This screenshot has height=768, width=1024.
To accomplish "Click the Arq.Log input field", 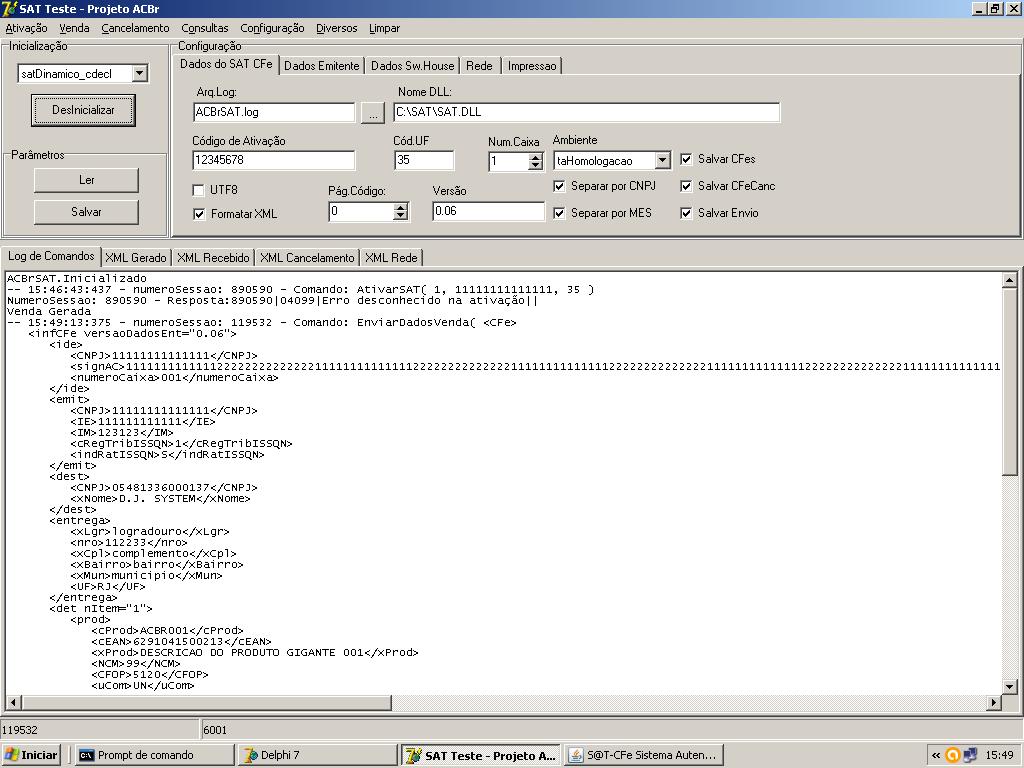I will pyautogui.click(x=274, y=112).
